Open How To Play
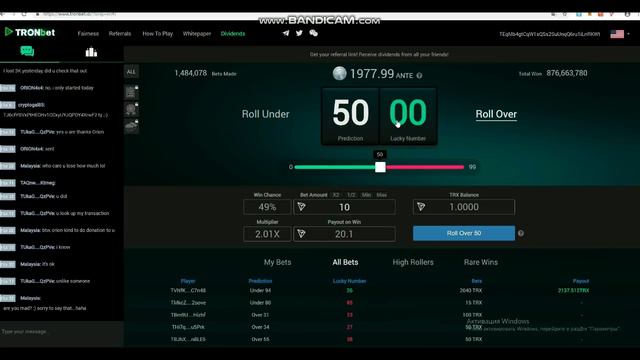Screen dimensions: 640x360 (x=158, y=34)
